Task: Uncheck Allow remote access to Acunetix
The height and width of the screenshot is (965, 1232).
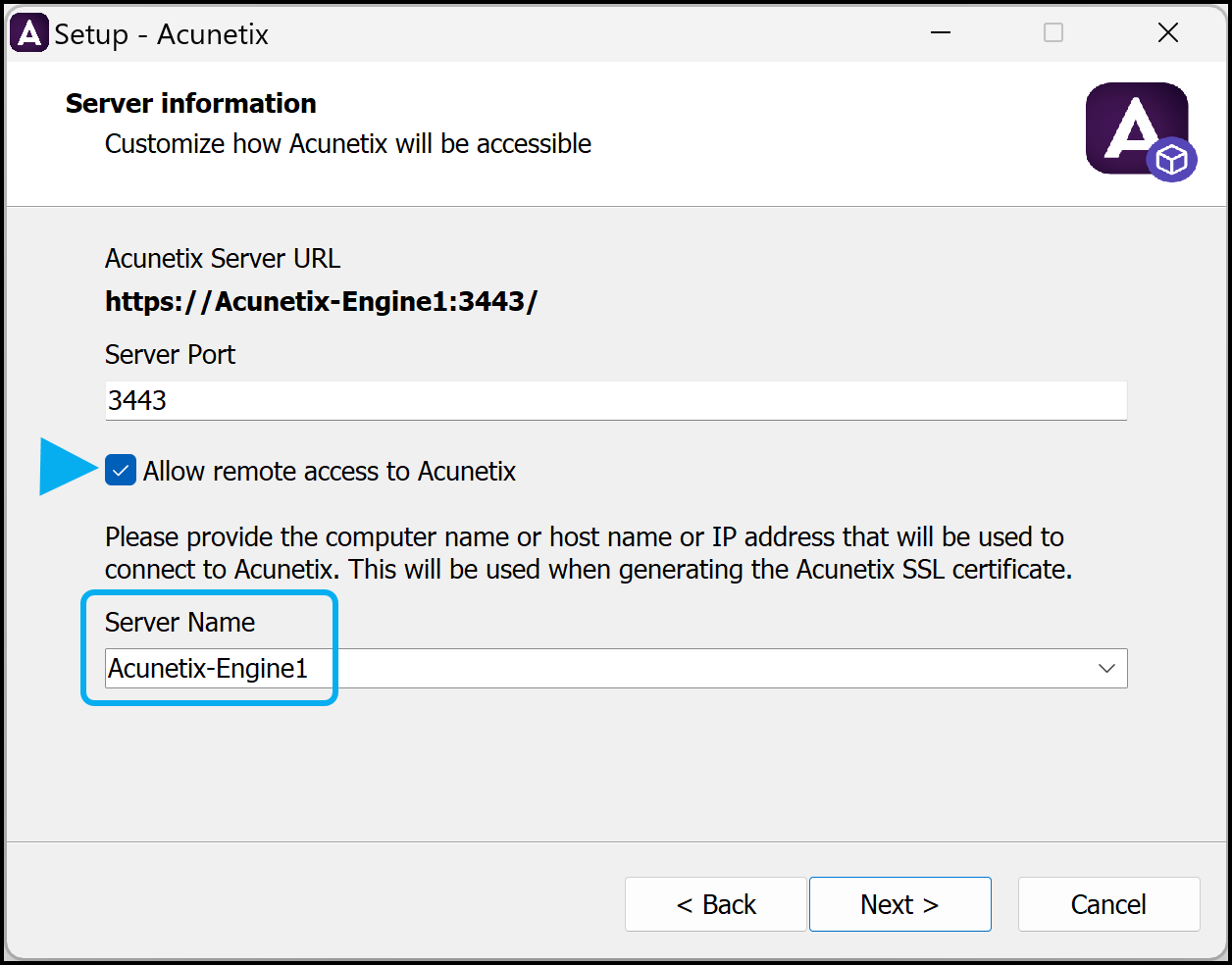Action: [x=121, y=471]
